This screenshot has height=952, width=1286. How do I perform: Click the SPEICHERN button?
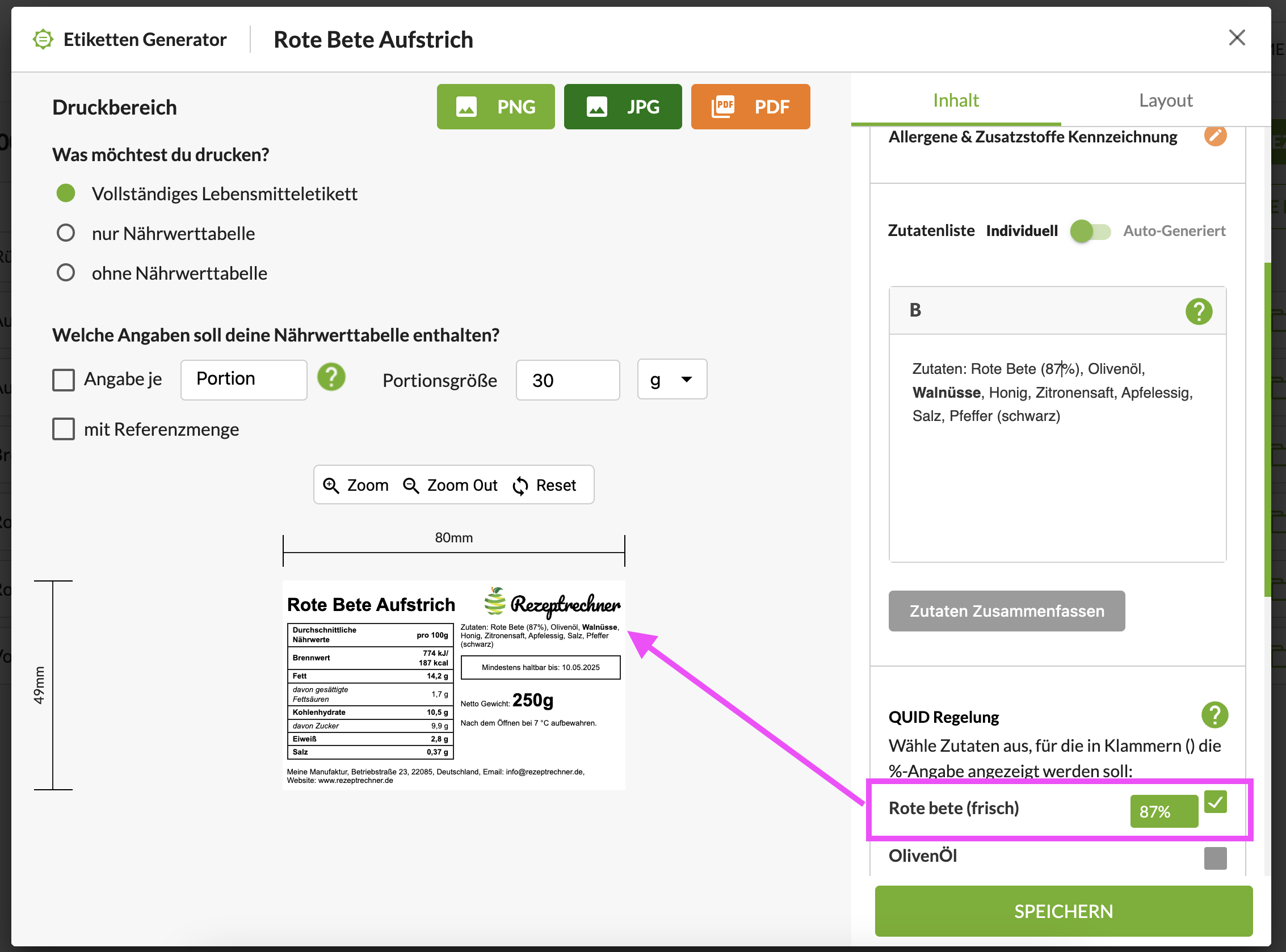point(1063,911)
